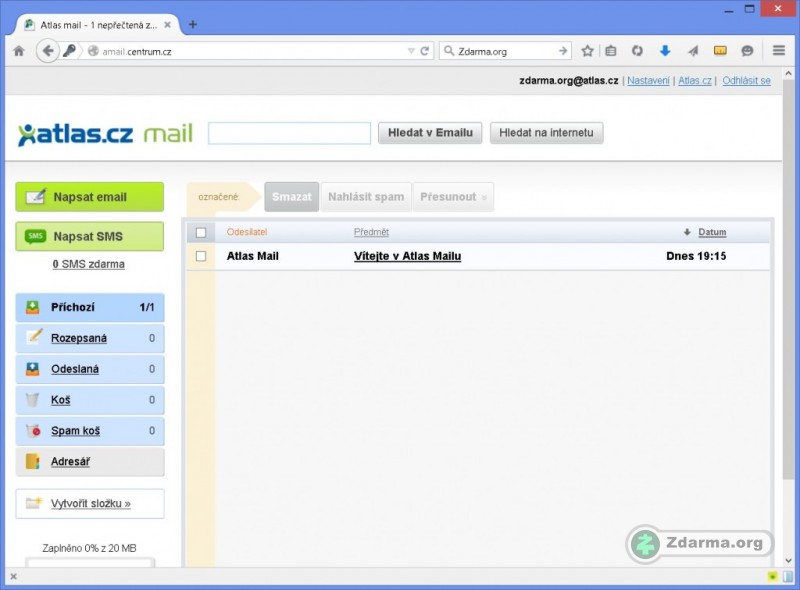Image resolution: width=800 pixels, height=590 pixels.
Task: Click the vertical scrollbar thumb
Action: 788,279
